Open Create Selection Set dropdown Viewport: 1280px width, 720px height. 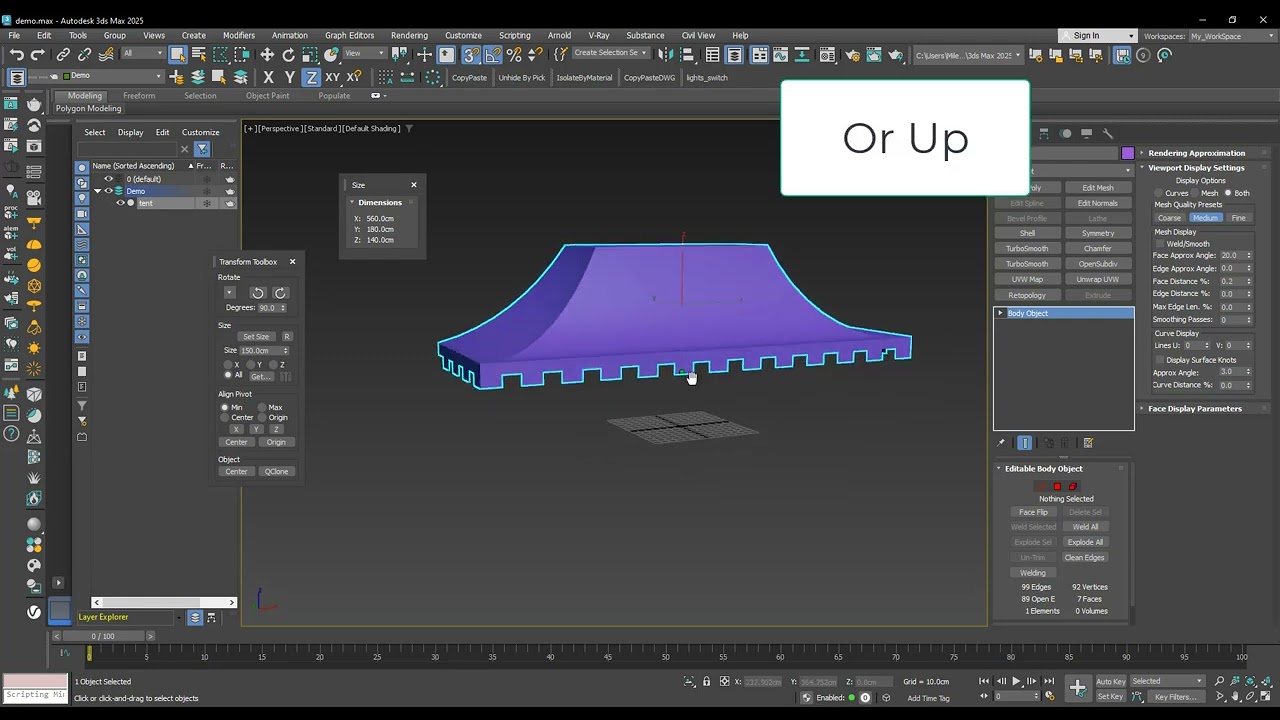610,53
